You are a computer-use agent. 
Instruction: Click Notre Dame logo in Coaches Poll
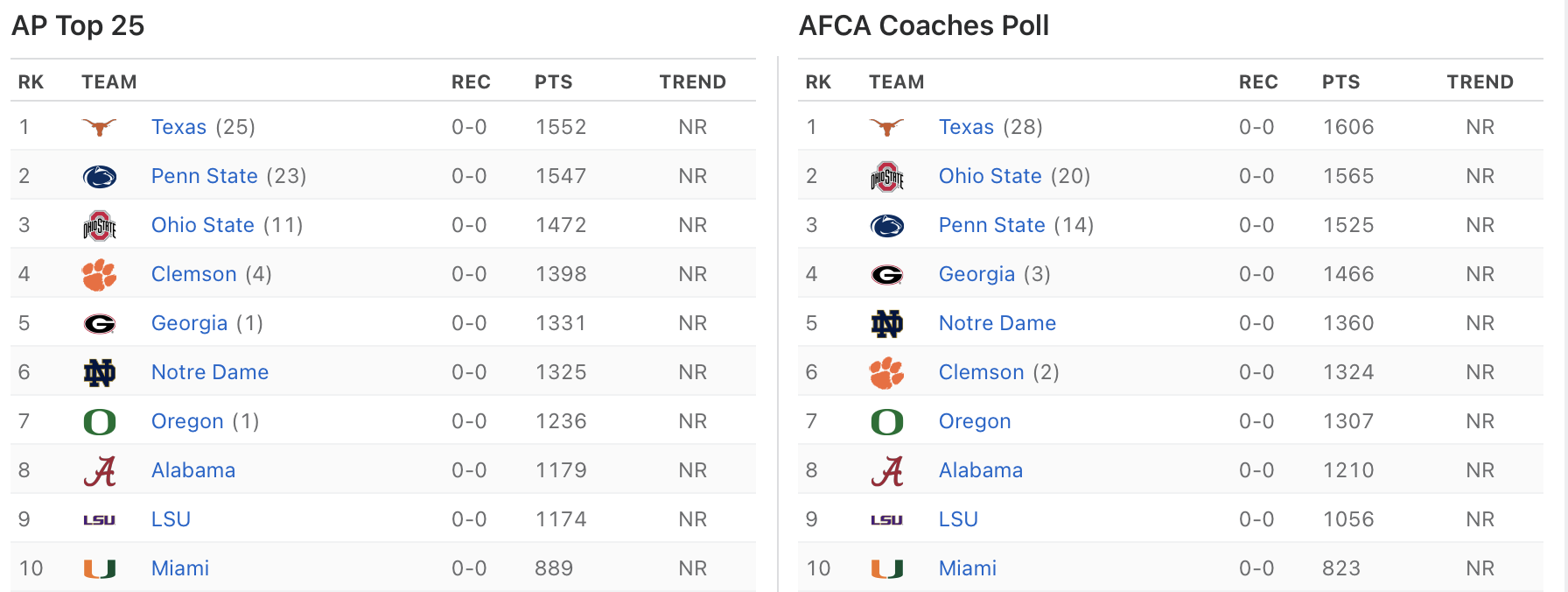click(x=886, y=324)
